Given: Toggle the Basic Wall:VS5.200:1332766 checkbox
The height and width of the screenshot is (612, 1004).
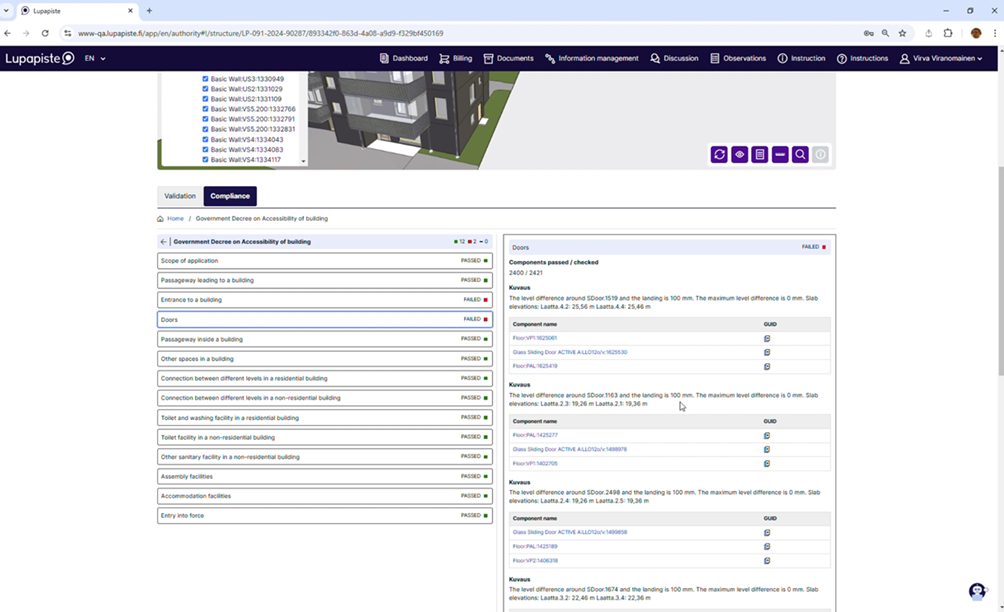Looking at the screenshot, I should point(206,109).
